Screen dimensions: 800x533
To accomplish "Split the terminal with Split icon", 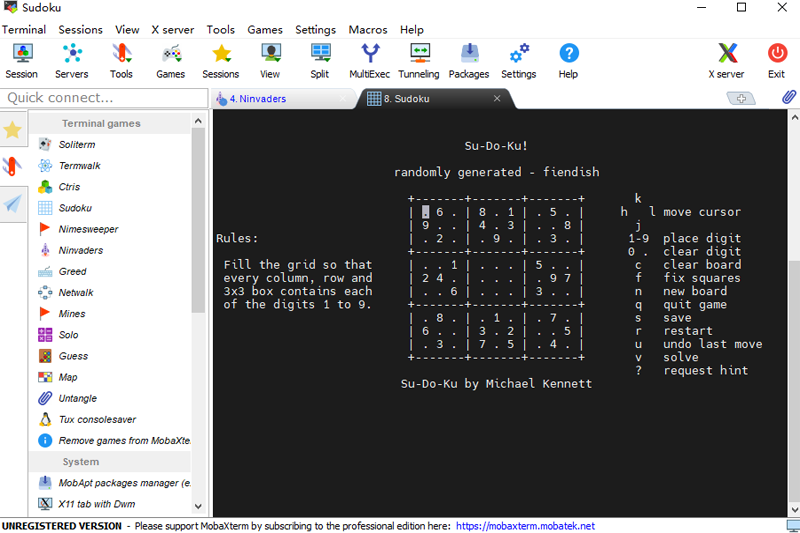I will click(x=320, y=61).
